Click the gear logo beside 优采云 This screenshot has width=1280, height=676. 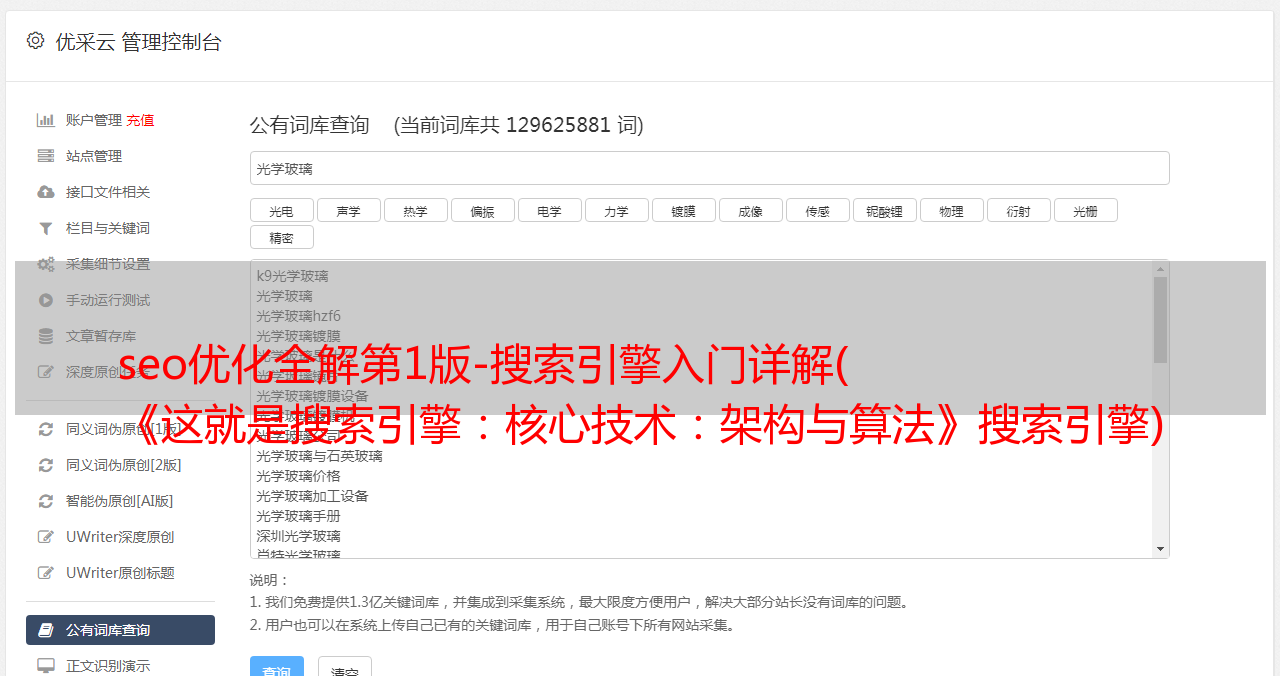click(36, 41)
